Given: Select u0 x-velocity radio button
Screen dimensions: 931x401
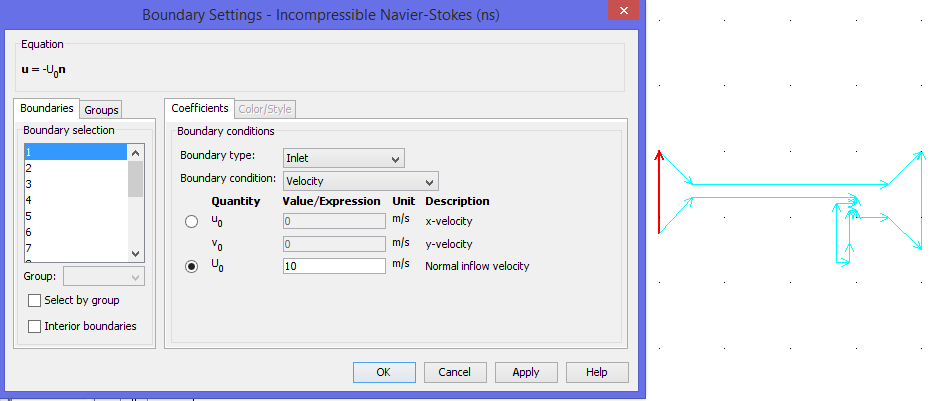Looking at the screenshot, I should (x=191, y=222).
